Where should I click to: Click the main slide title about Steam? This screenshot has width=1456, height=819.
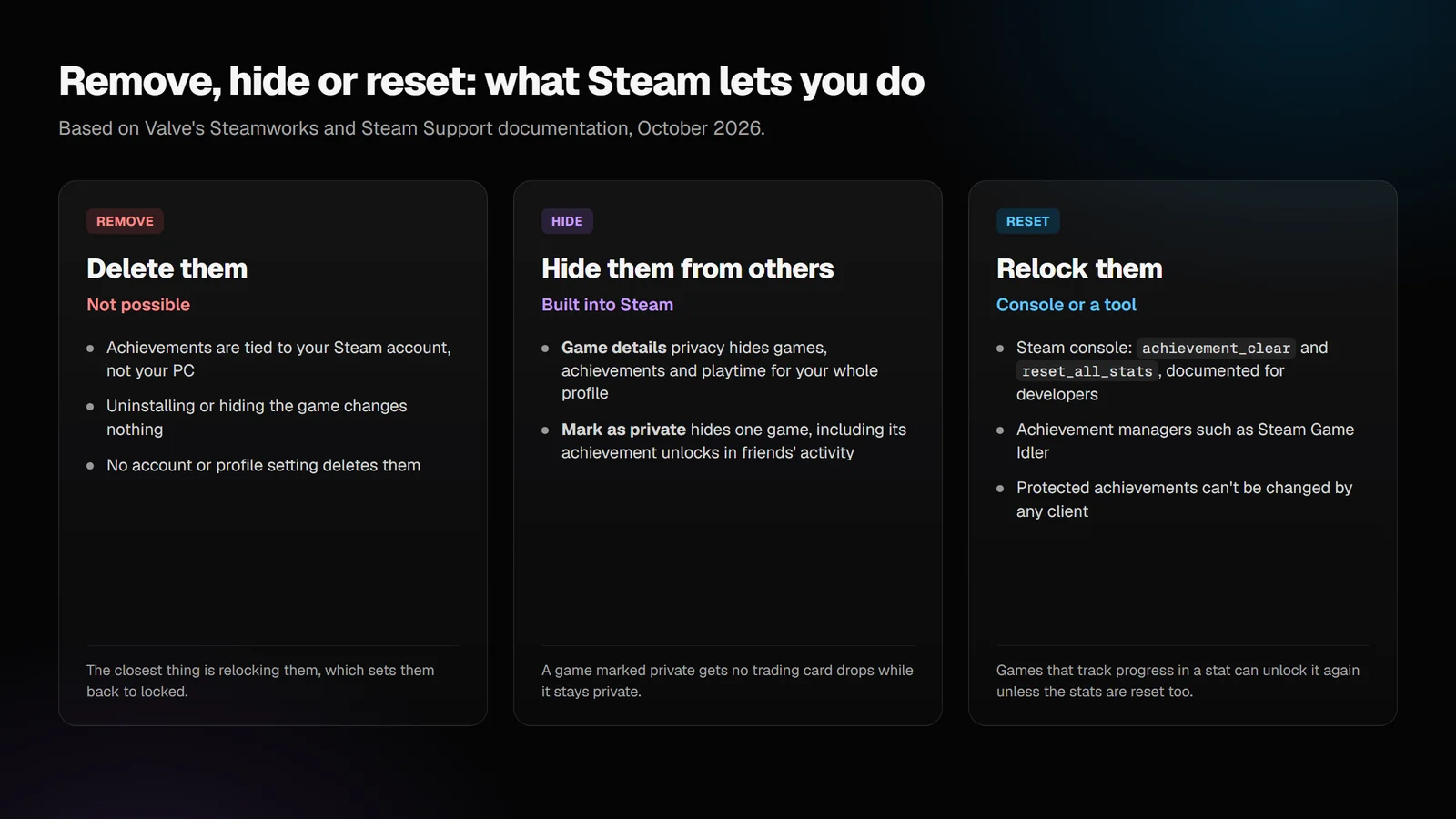tap(491, 81)
